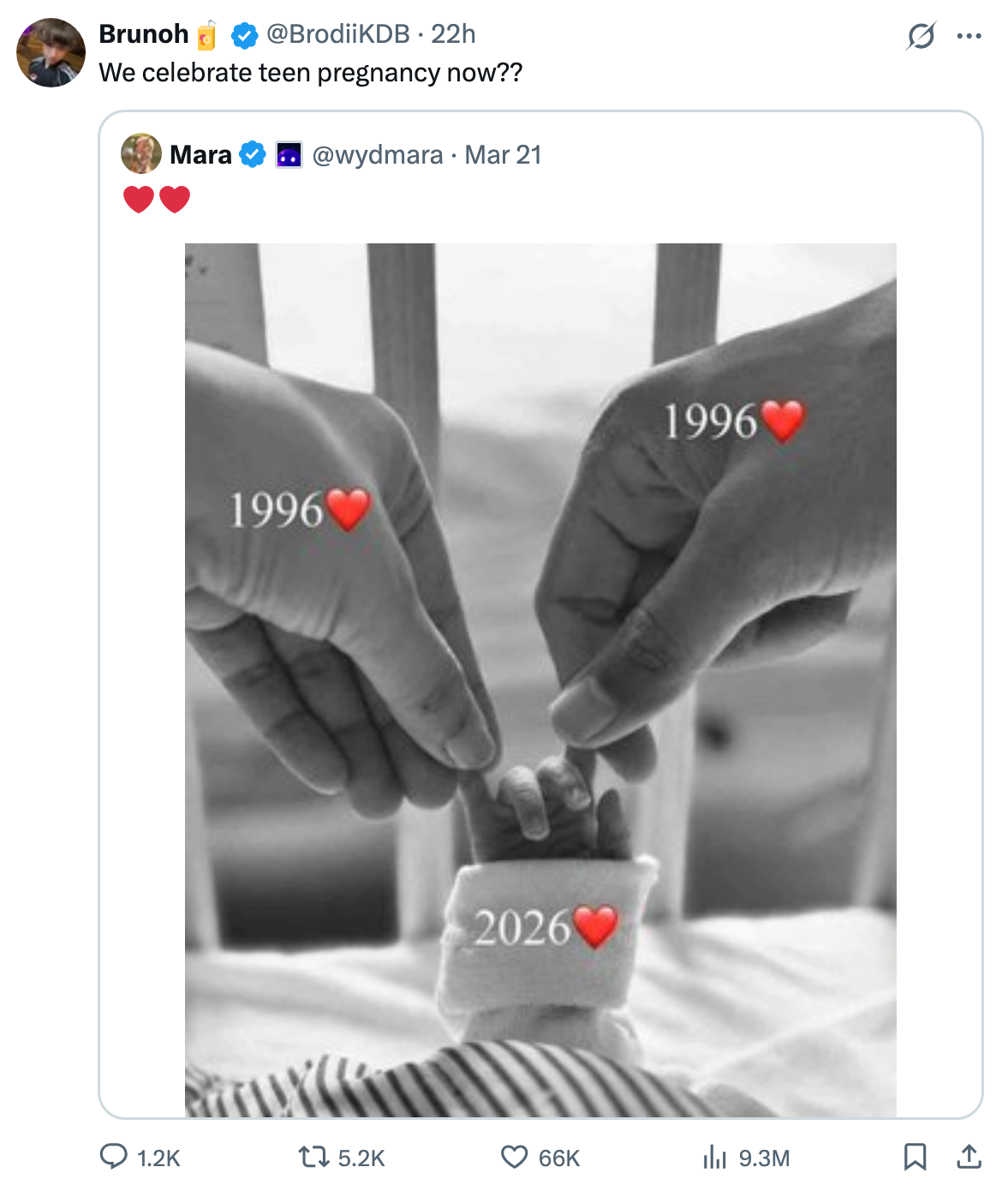Click the Grok slashed-circle icon
The height and width of the screenshot is (1185, 1008).
point(921,36)
